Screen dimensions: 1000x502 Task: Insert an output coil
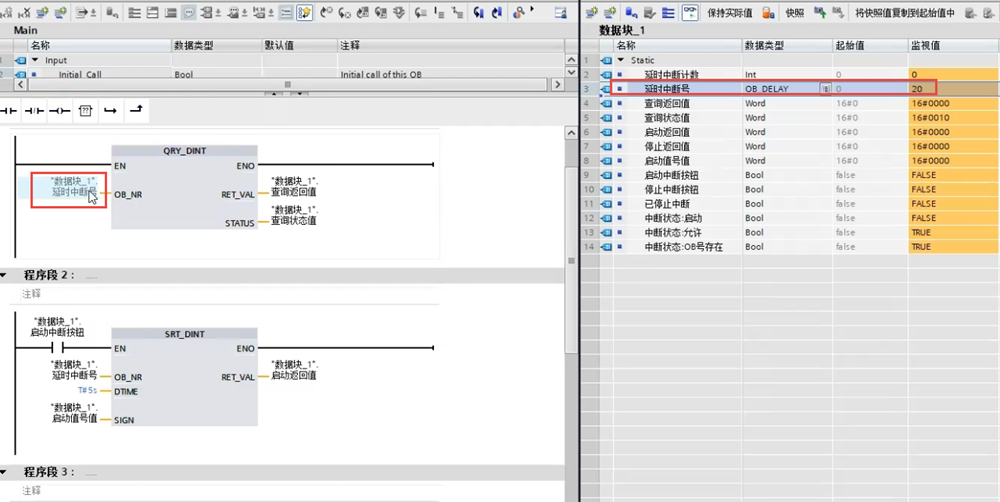(60, 109)
